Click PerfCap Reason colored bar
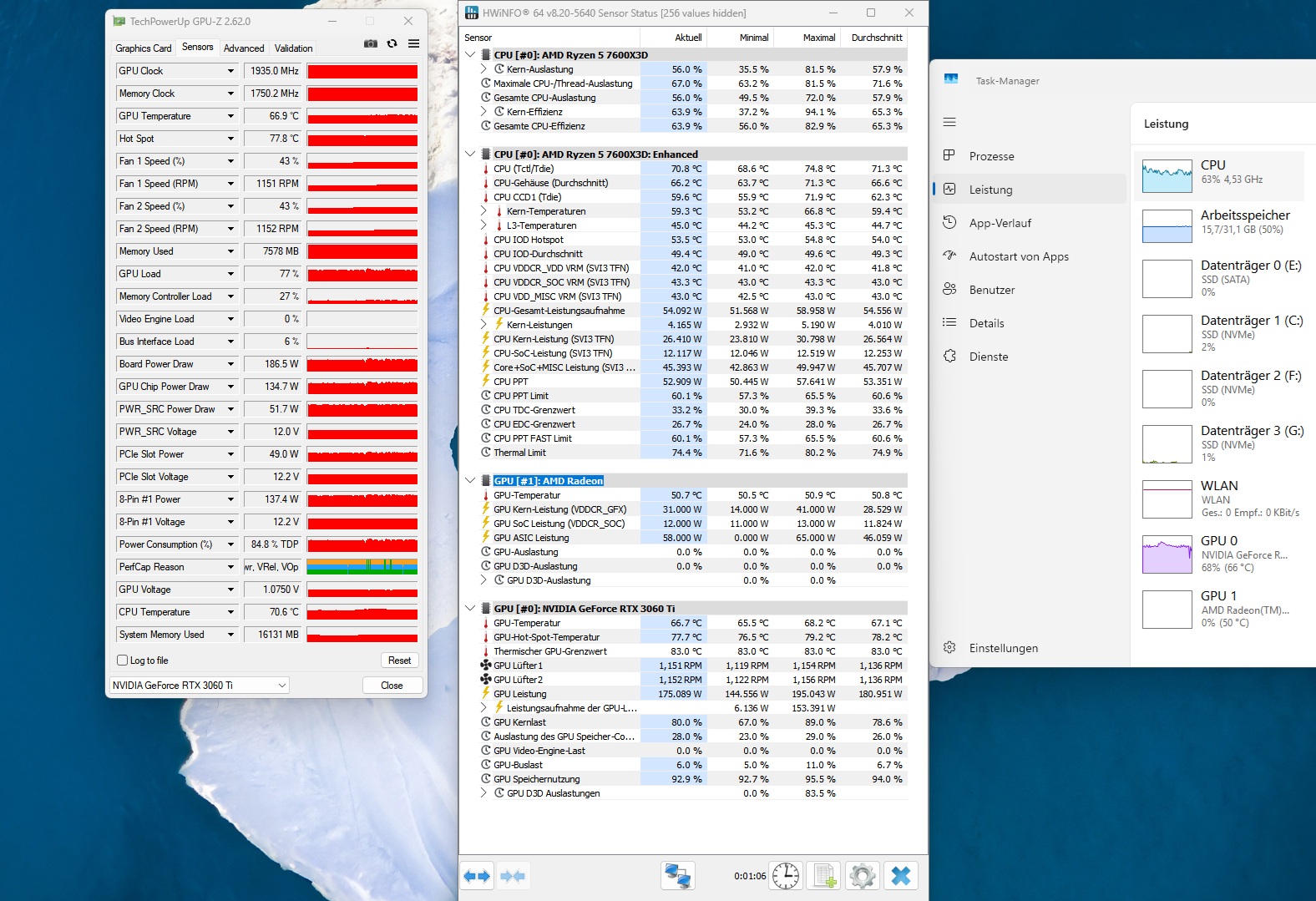This screenshot has width=1316, height=901. (362, 567)
